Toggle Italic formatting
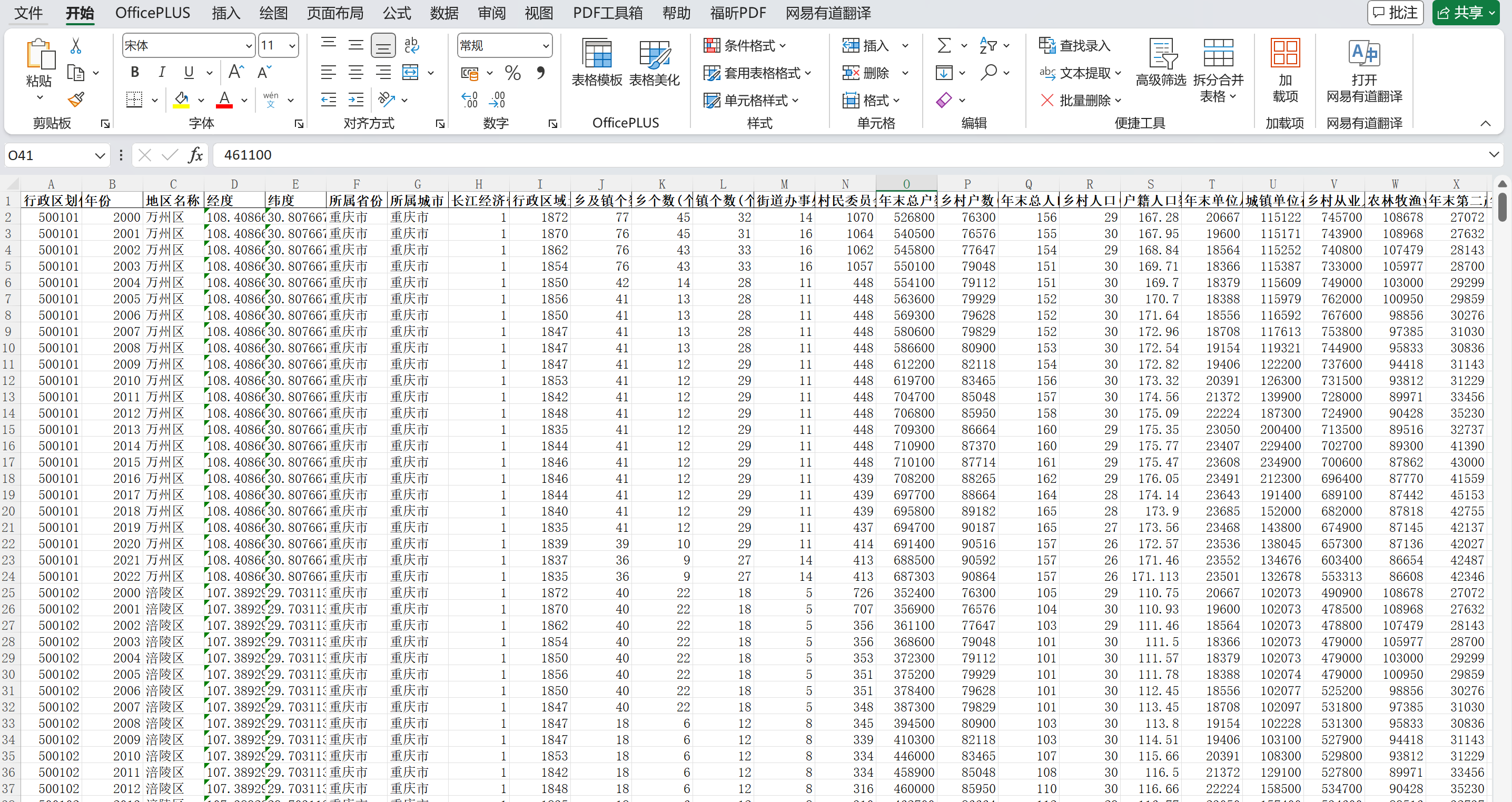 coord(161,73)
